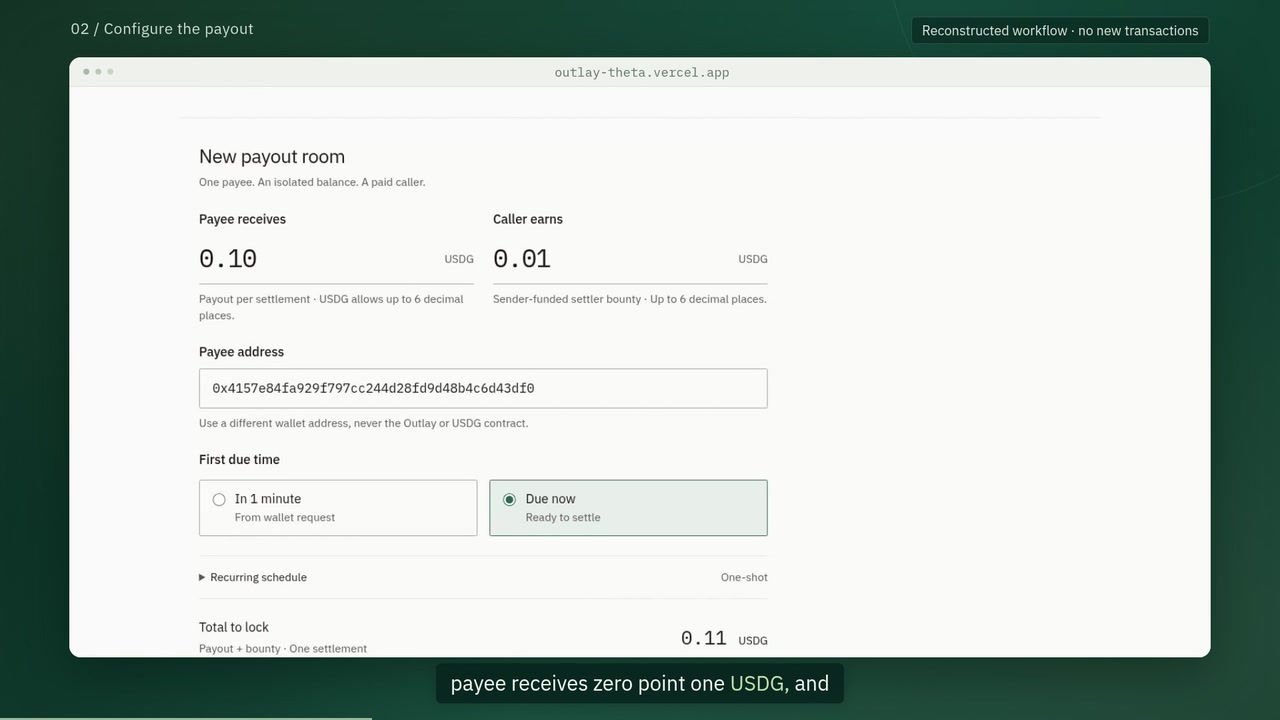Click the video progress bar at bottom
The width and height of the screenshot is (1280, 720).
point(640,718)
